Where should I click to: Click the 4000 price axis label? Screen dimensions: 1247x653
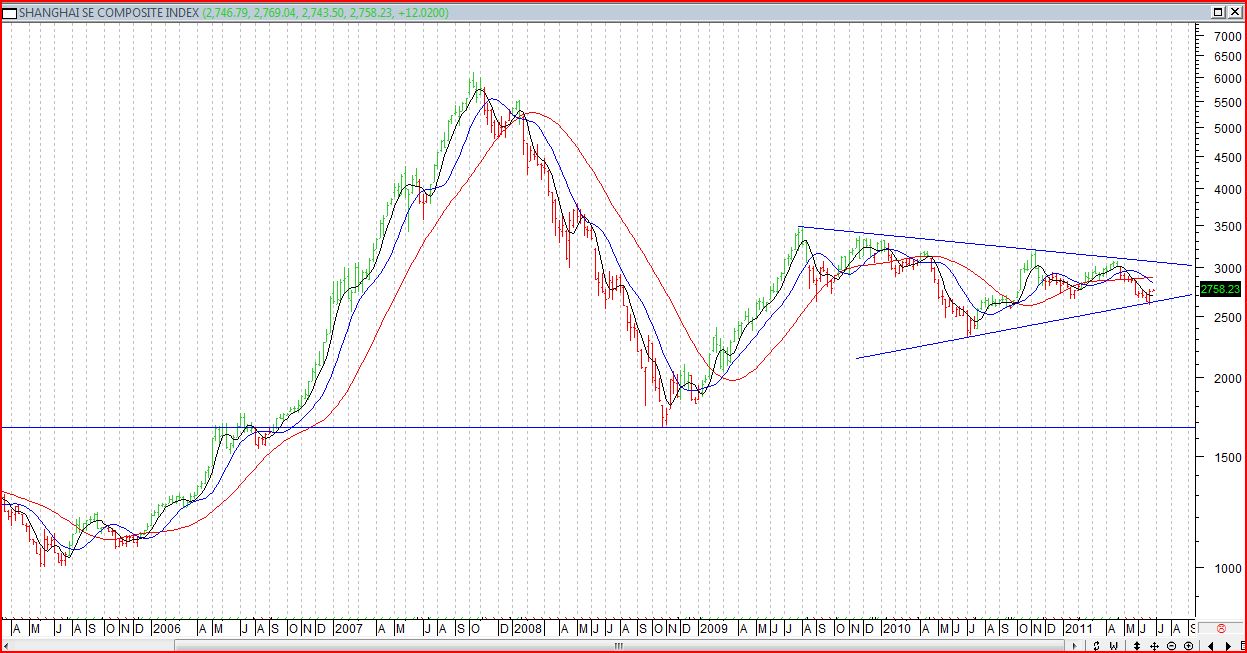pyautogui.click(x=1226, y=190)
